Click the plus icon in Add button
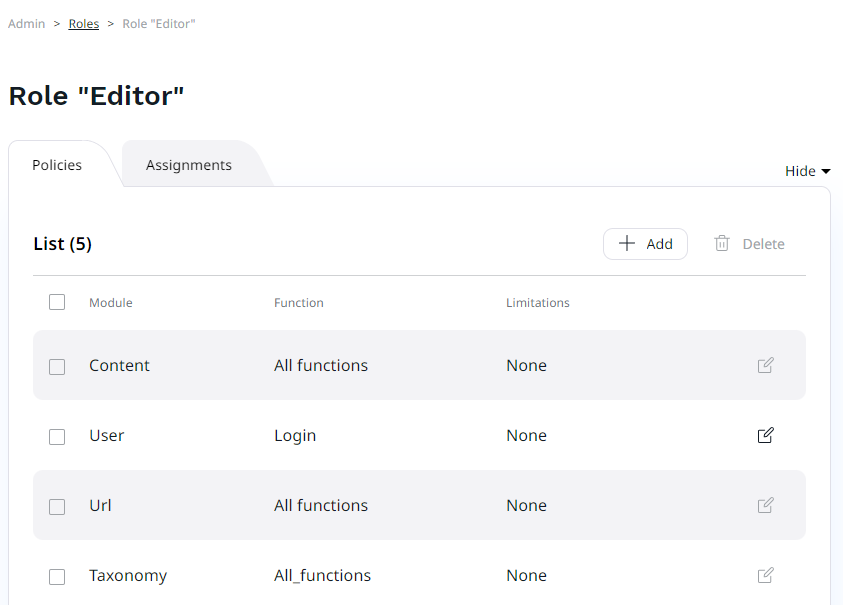Viewport: 843px width, 605px height. (627, 244)
